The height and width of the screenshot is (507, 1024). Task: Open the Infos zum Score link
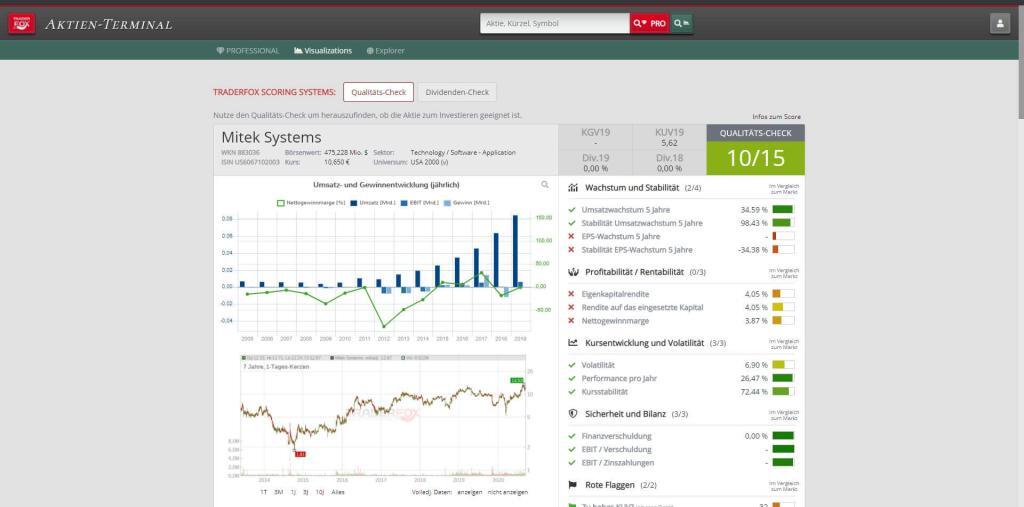[x=776, y=116]
